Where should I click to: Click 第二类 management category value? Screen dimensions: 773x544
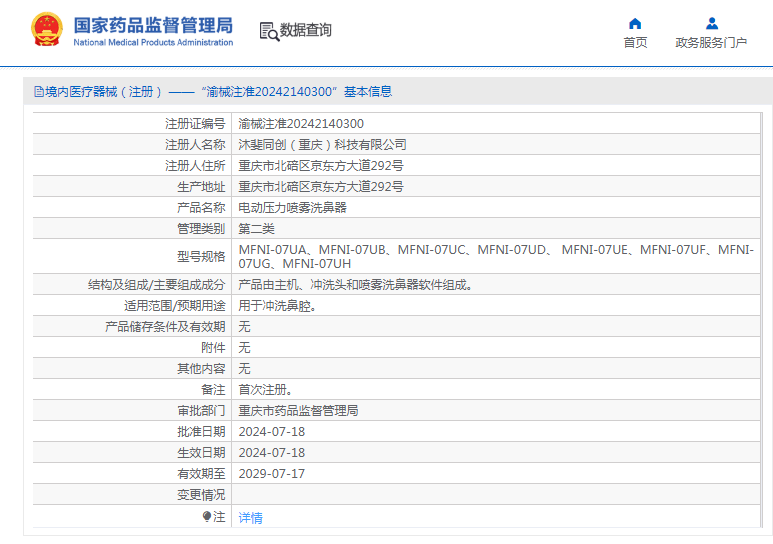point(256,228)
